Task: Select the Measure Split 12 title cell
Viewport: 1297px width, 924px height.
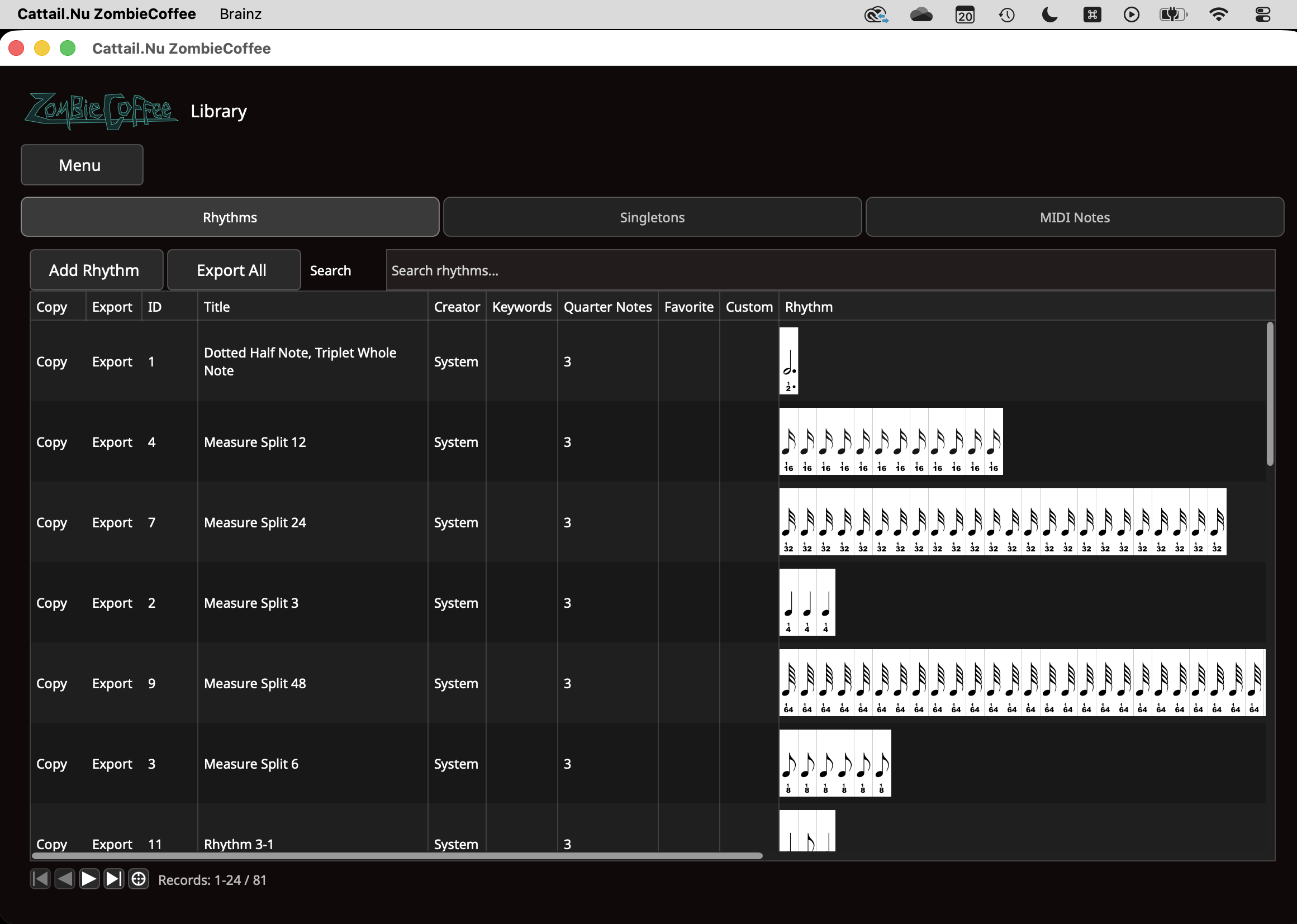Action: coord(312,442)
